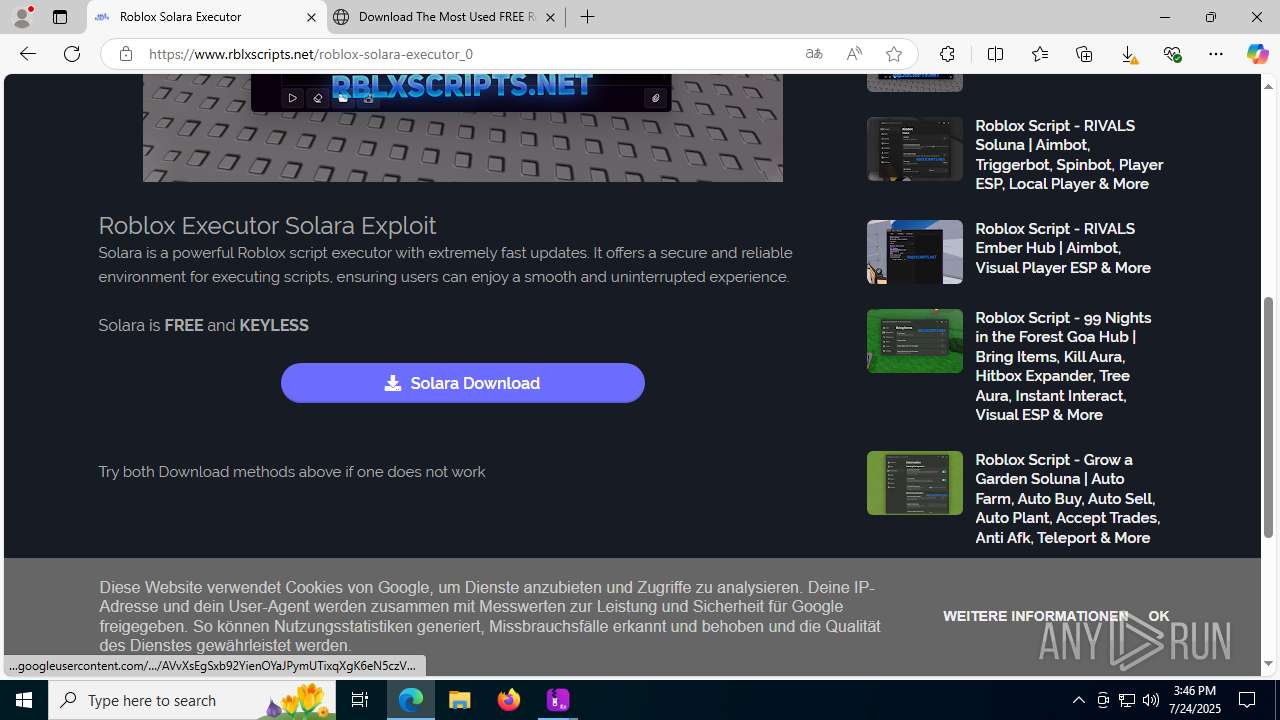Toggle Split screen icon
Image resolution: width=1280 pixels, height=720 pixels.
click(995, 54)
